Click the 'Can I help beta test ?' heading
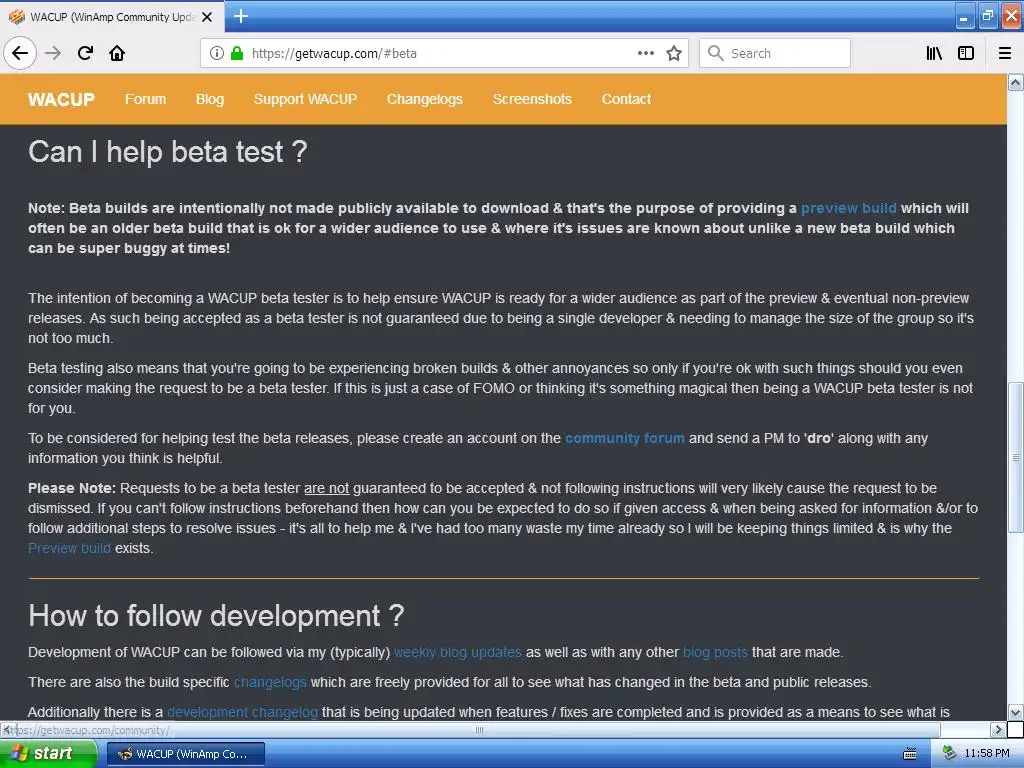1024x768 pixels. pos(168,152)
